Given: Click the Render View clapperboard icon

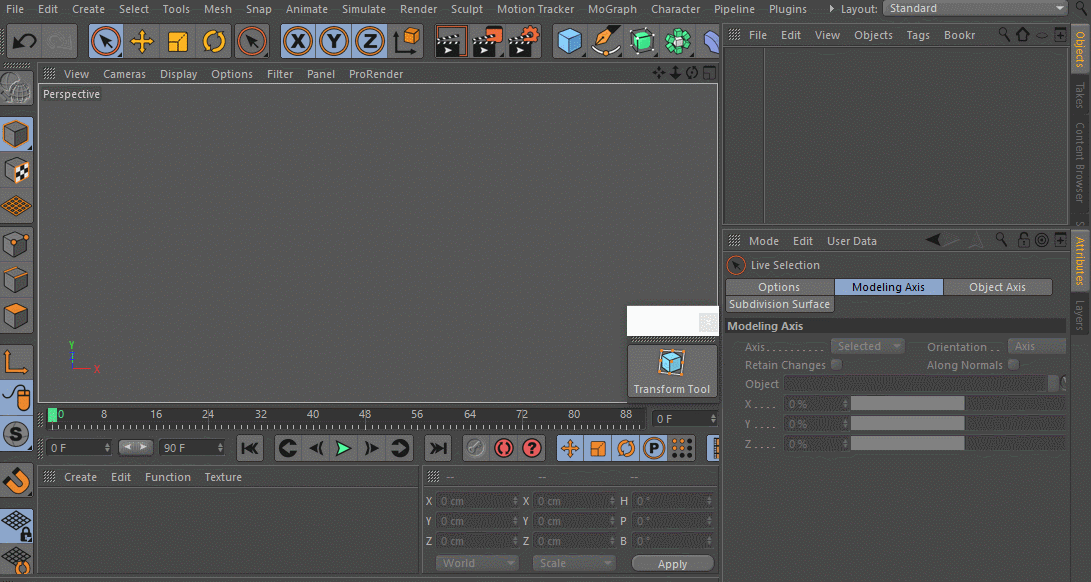Looking at the screenshot, I should click(452, 42).
